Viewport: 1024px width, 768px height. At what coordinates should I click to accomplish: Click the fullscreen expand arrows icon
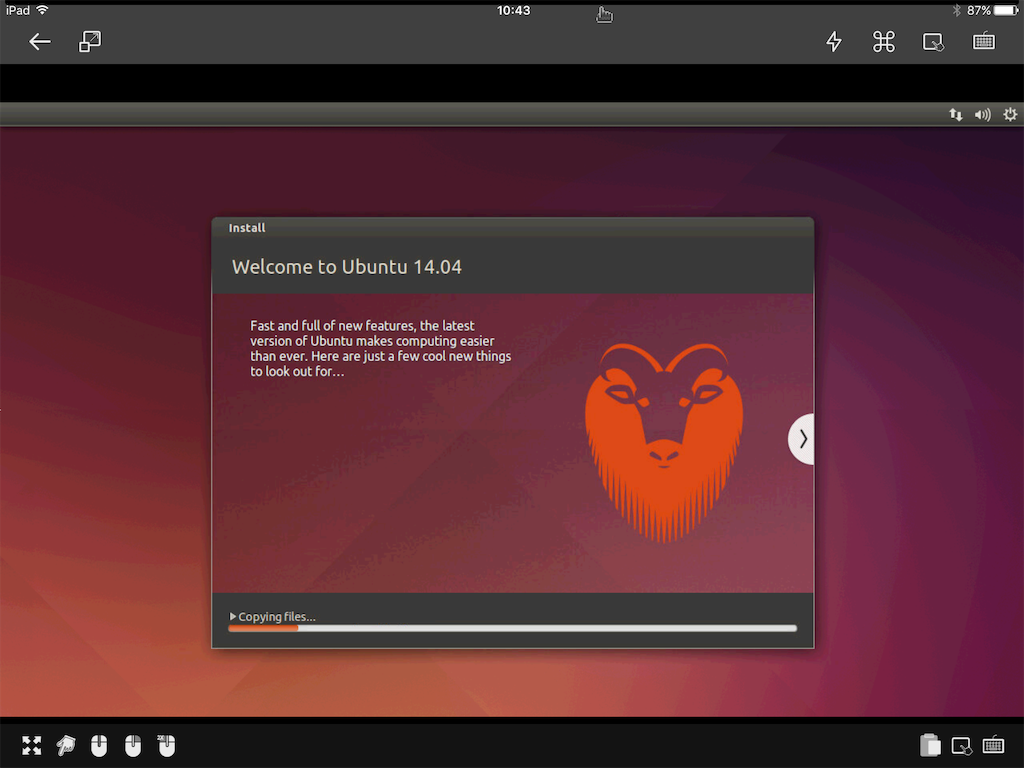point(31,745)
